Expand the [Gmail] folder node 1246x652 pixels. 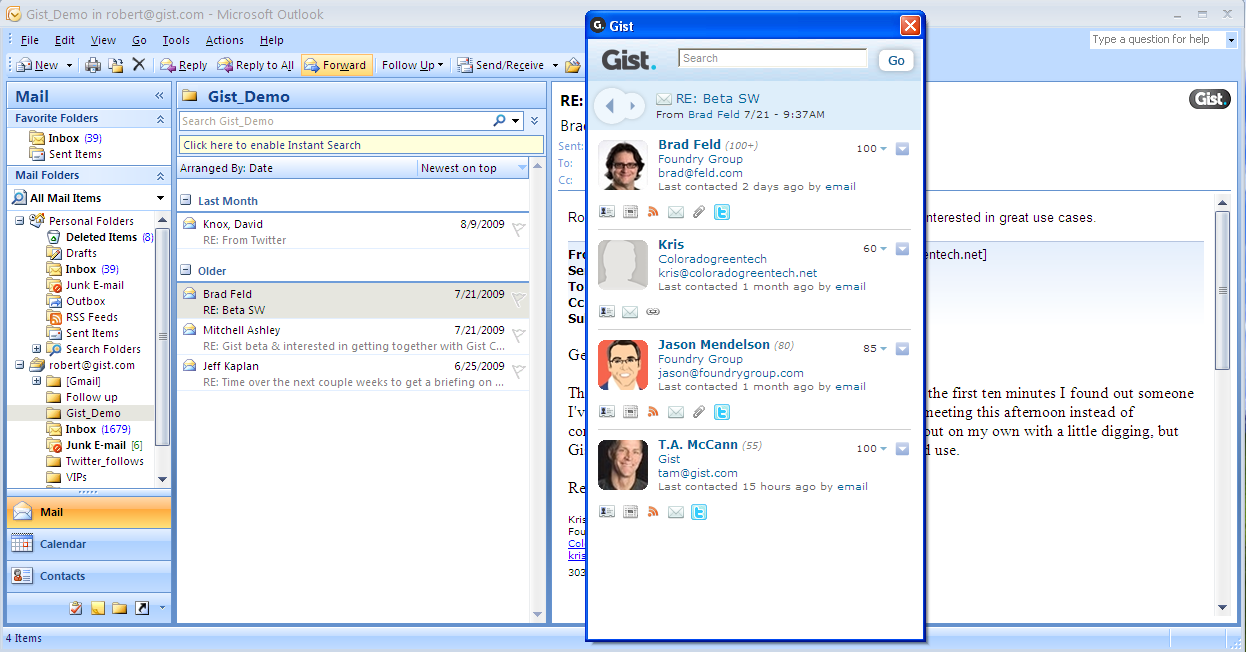tap(37, 381)
